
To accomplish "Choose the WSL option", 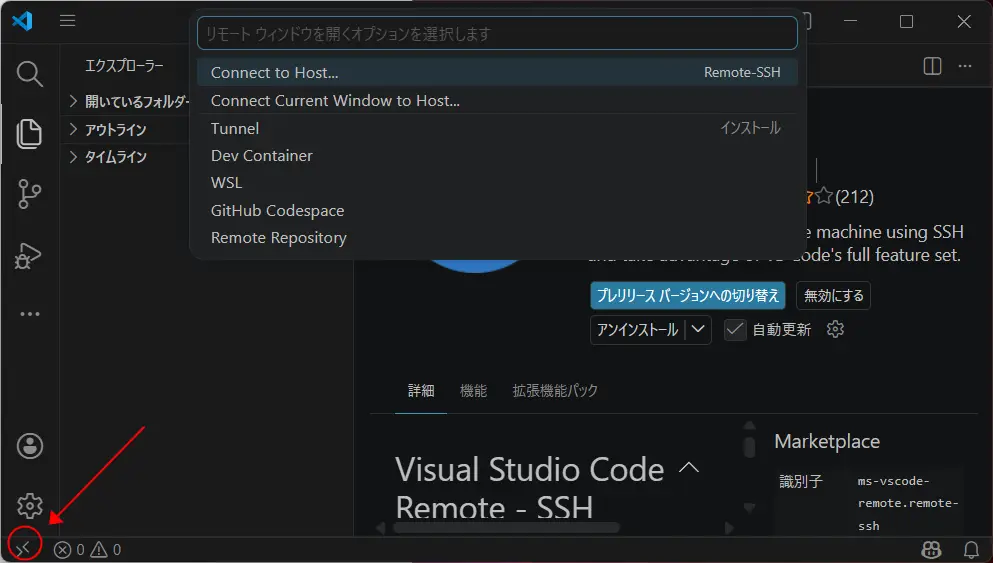I will click(x=497, y=183).
